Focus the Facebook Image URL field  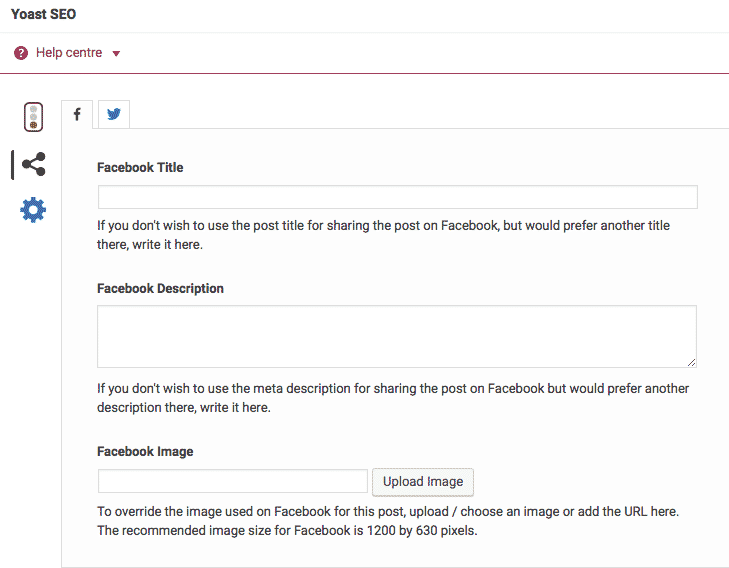tap(232, 481)
